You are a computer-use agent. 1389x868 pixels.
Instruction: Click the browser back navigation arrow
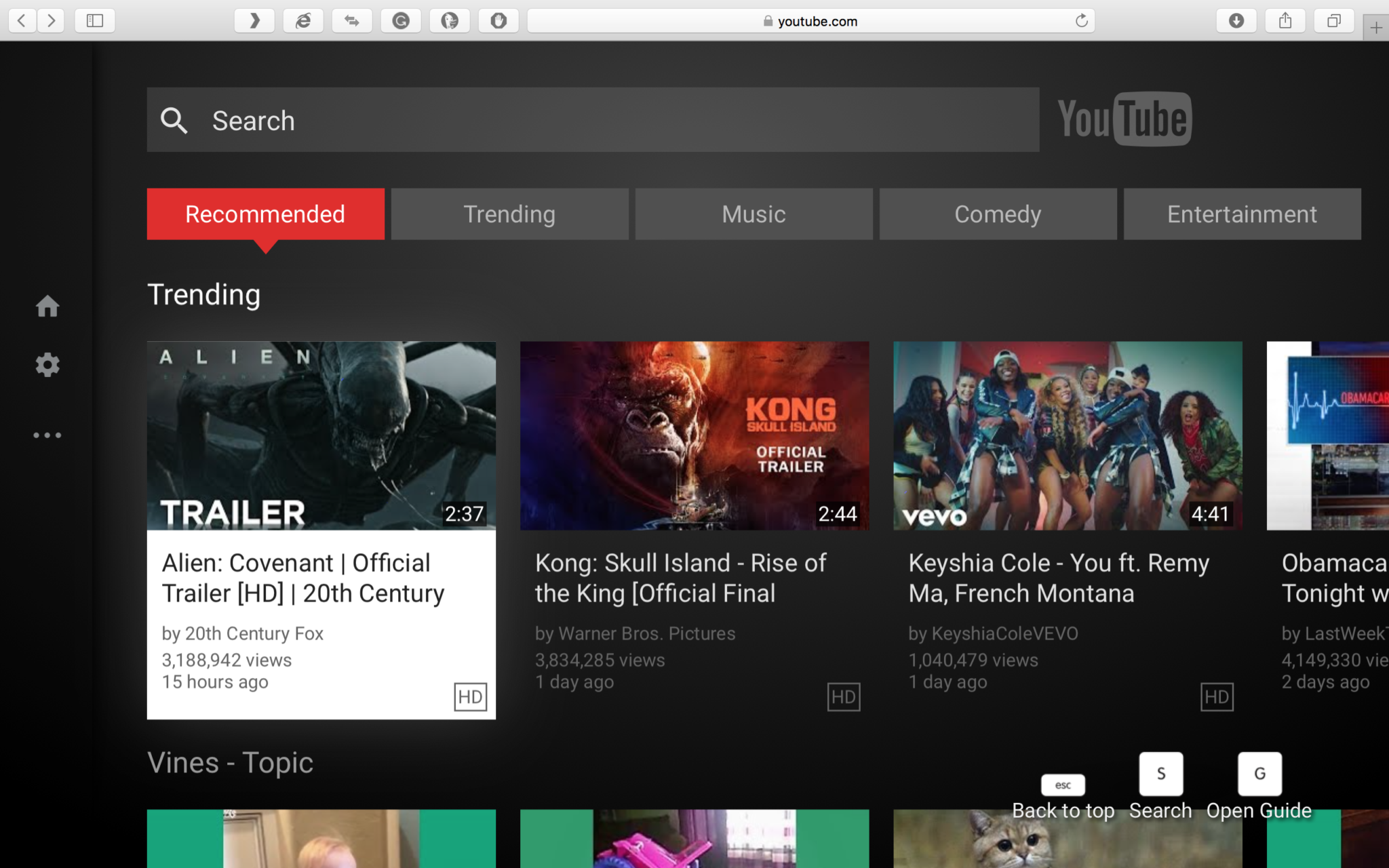point(22,21)
